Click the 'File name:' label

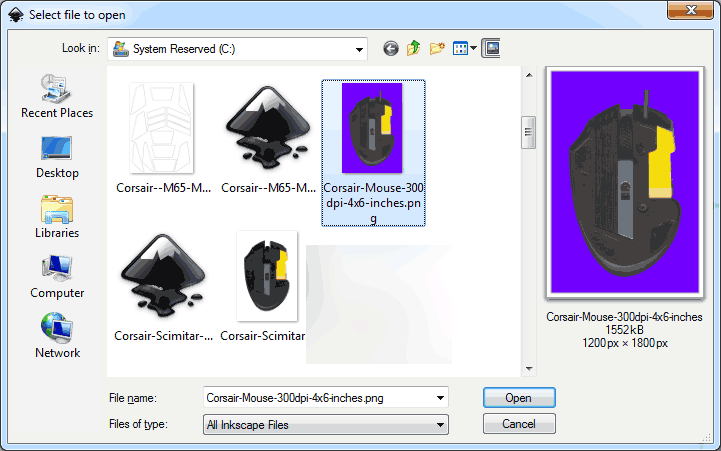pyautogui.click(x=132, y=398)
